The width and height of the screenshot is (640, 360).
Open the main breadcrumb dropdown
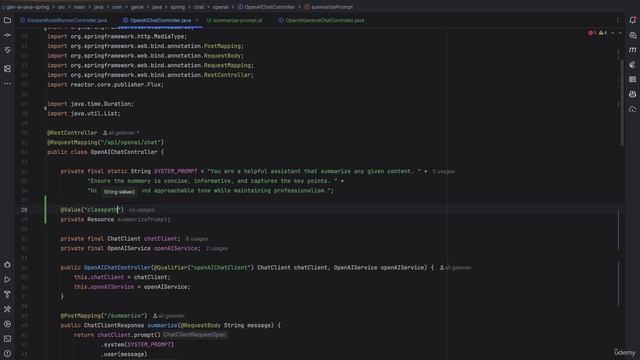click(80, 7)
